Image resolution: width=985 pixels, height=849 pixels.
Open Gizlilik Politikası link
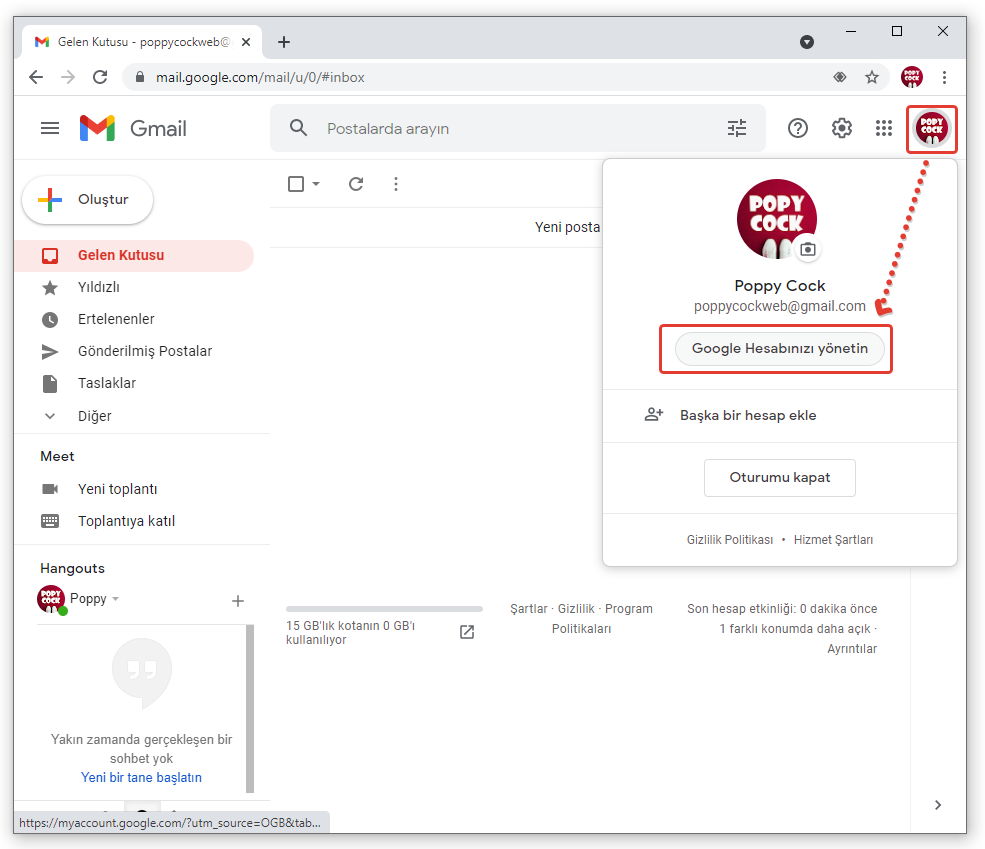click(729, 539)
